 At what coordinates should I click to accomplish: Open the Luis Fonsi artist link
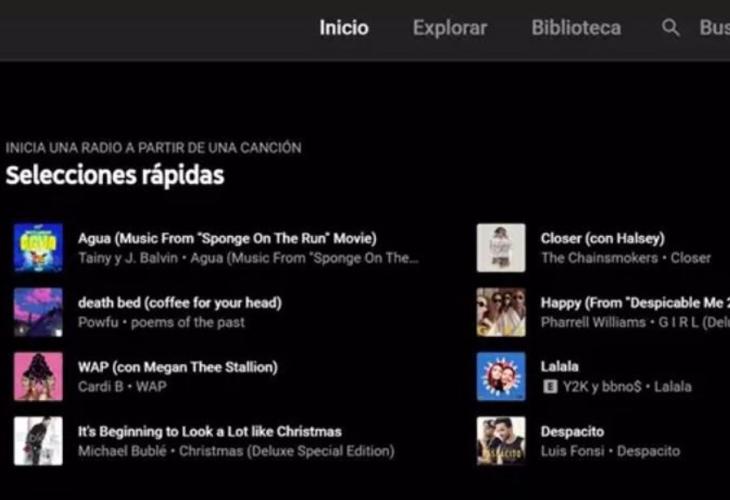coord(573,451)
